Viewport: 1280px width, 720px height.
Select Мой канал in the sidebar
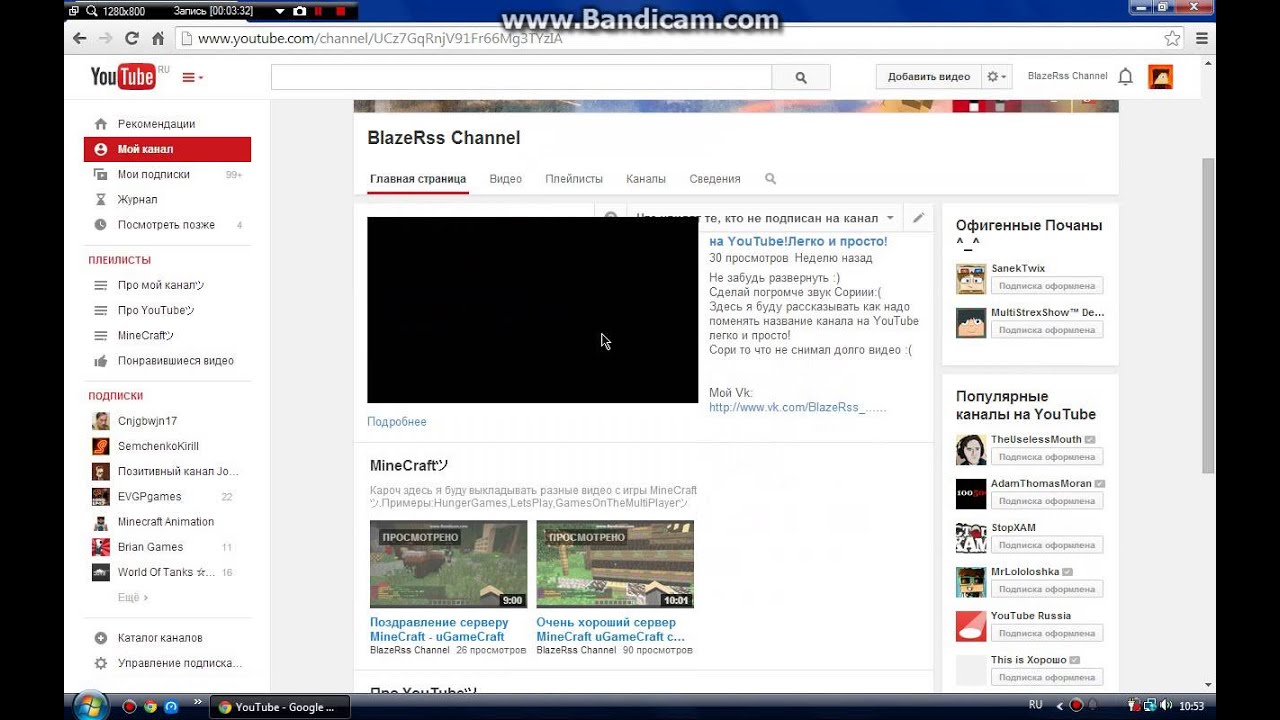tap(167, 149)
